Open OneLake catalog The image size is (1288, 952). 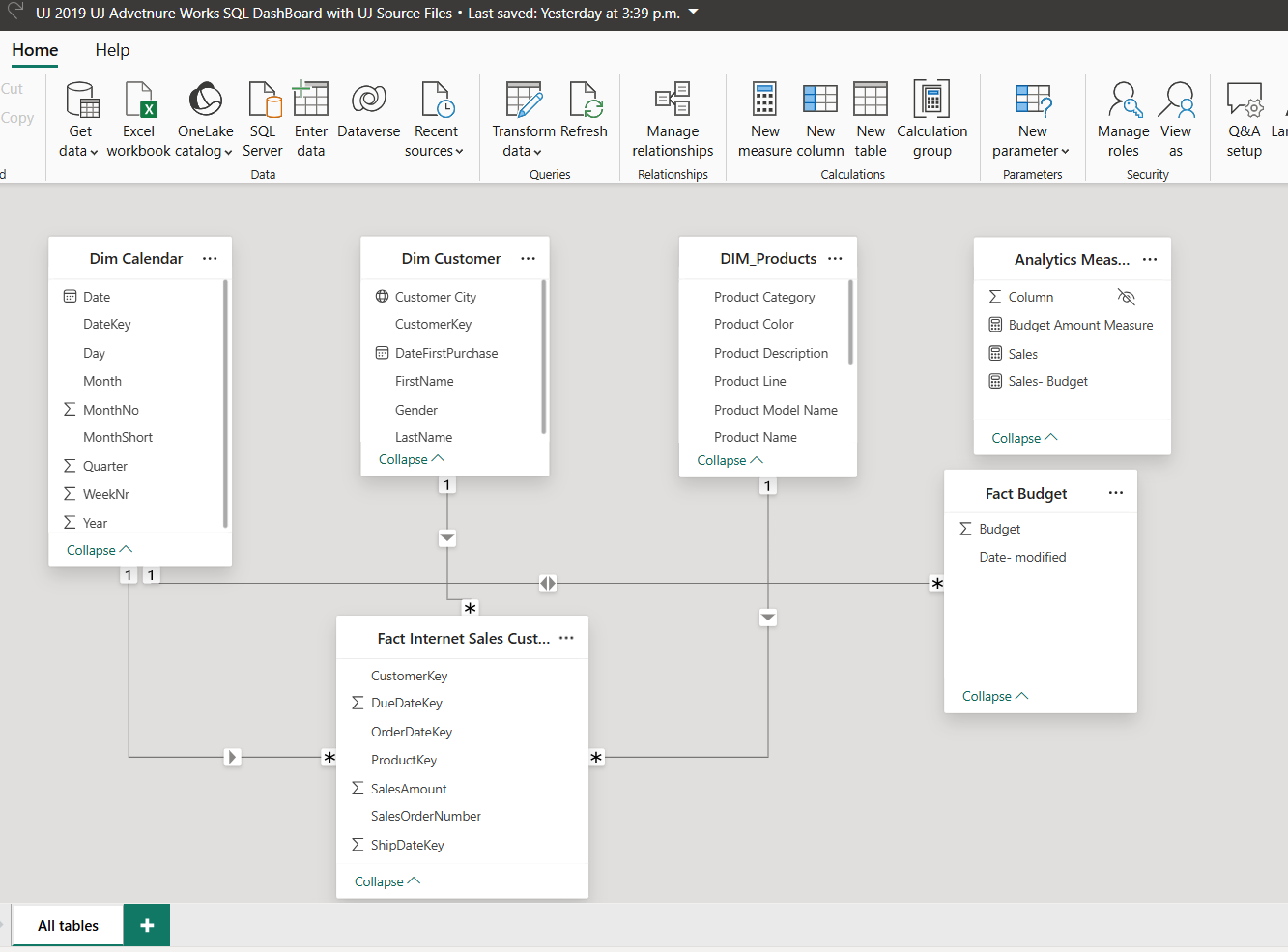pyautogui.click(x=205, y=120)
